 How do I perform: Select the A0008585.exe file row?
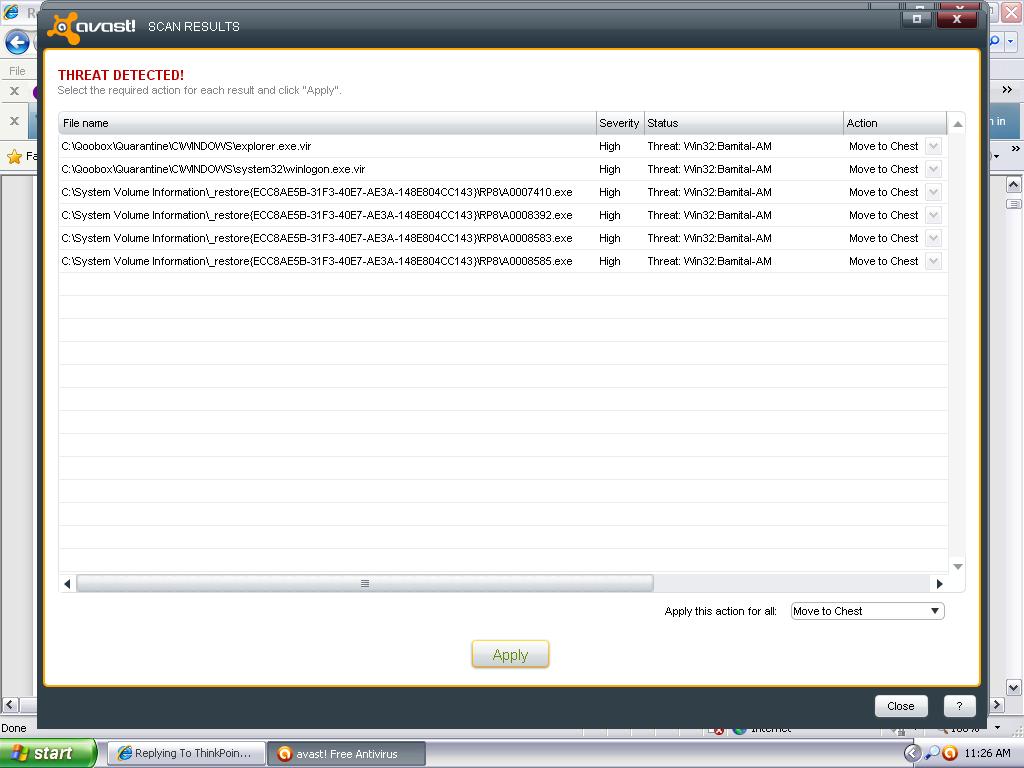point(503,261)
